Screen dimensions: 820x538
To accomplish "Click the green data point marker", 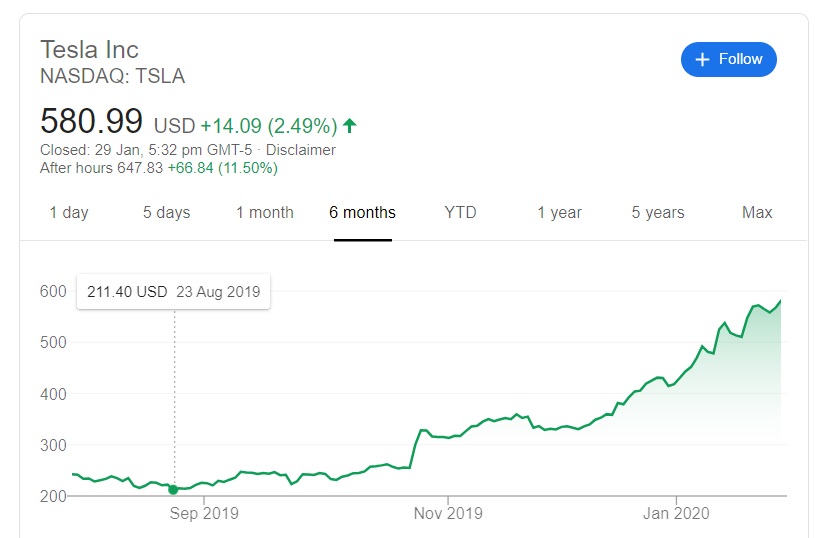I will (x=173, y=489).
